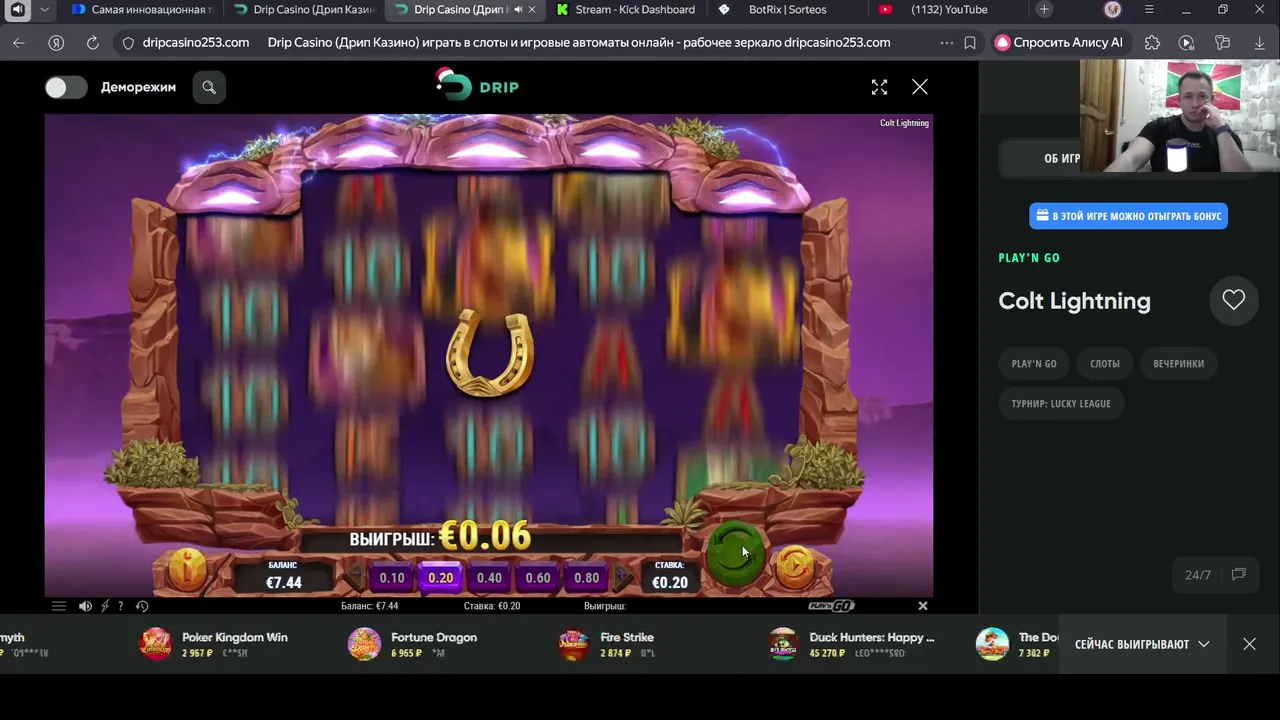1280x720 pixels.
Task: Go to the Drip logo home link
Action: click(478, 86)
